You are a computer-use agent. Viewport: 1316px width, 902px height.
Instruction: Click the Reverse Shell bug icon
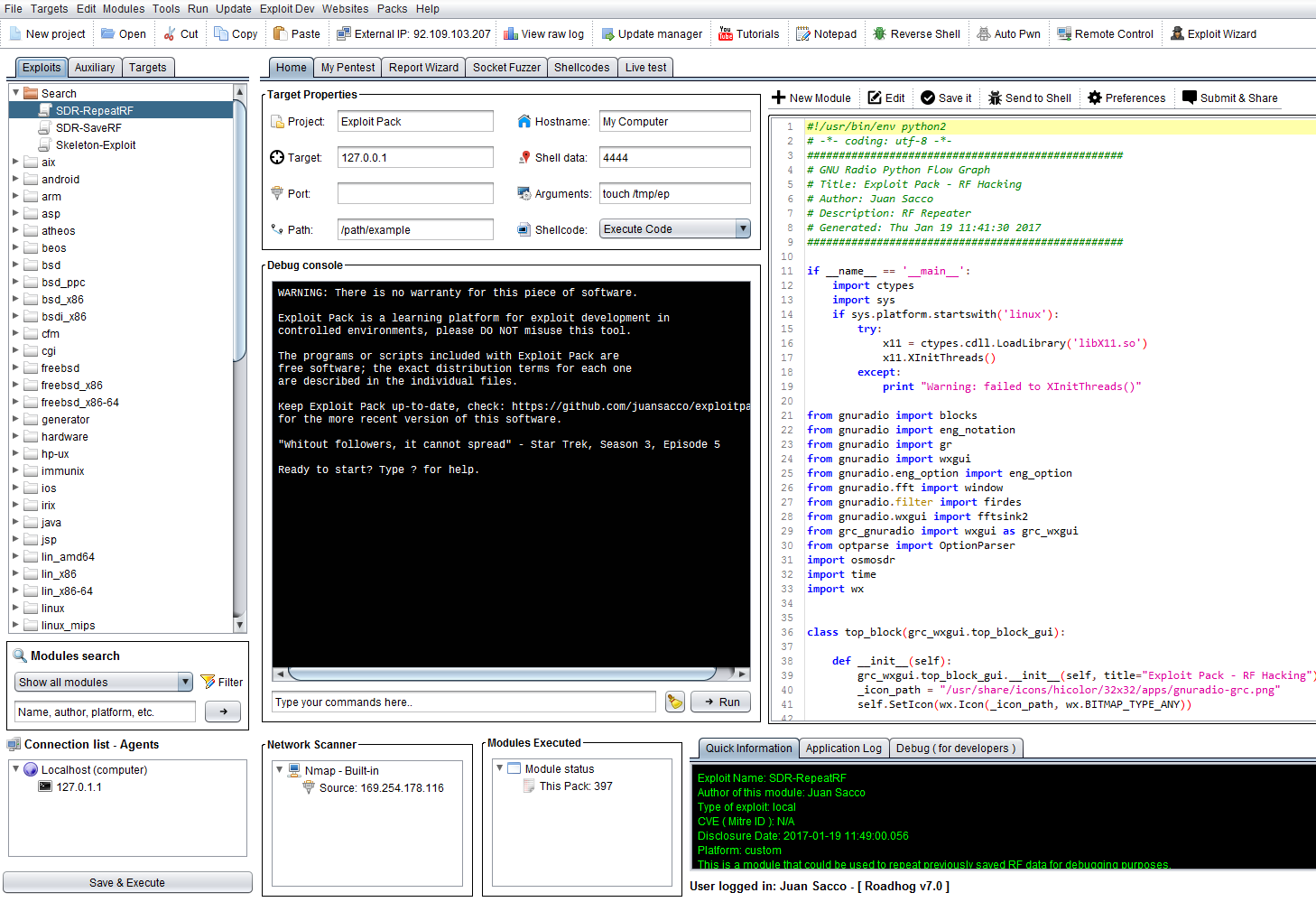880,34
